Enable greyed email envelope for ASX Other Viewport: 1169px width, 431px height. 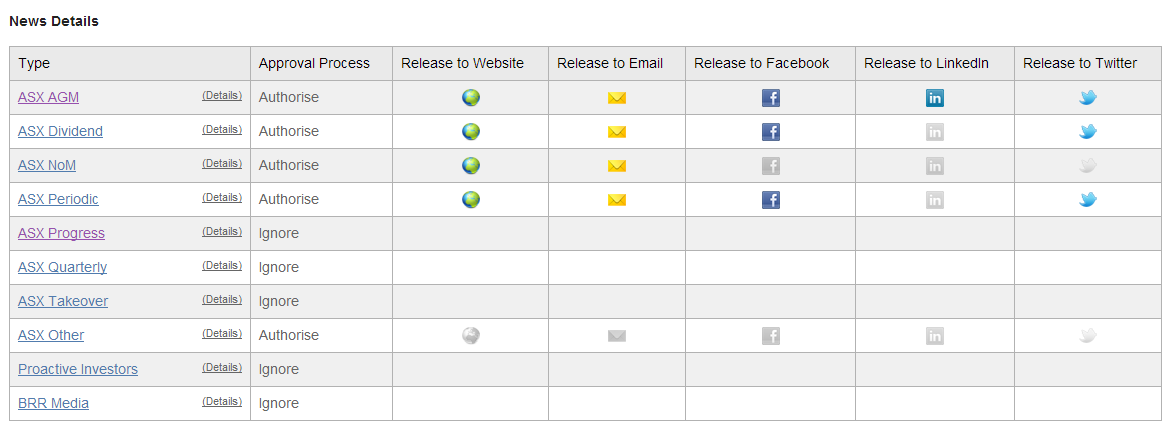[617, 336]
